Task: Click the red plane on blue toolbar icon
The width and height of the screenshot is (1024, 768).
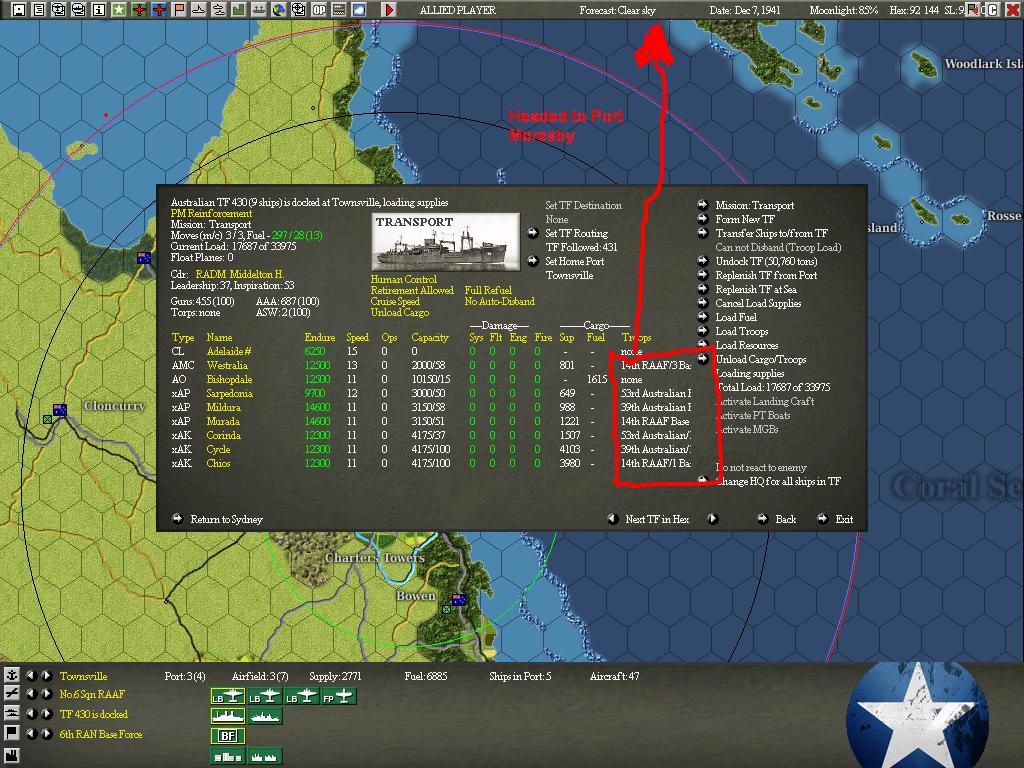Action: point(159,10)
